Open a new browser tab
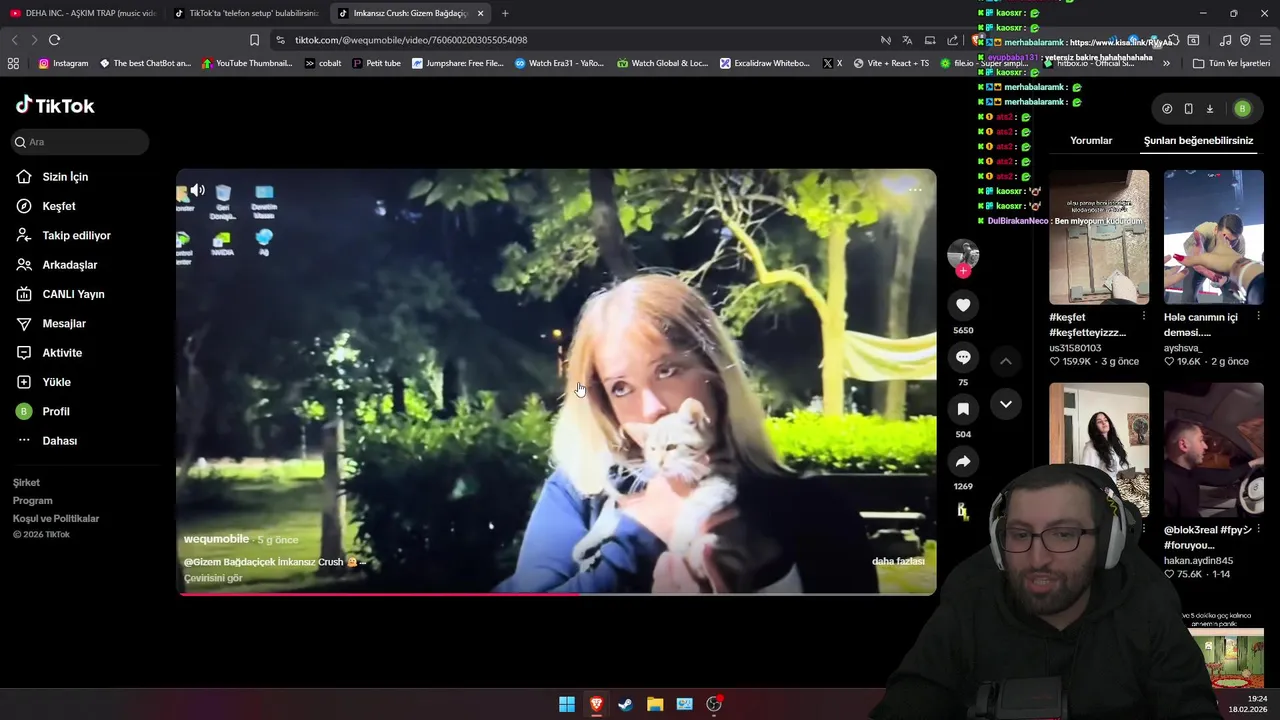The width and height of the screenshot is (1280, 720). tap(505, 13)
